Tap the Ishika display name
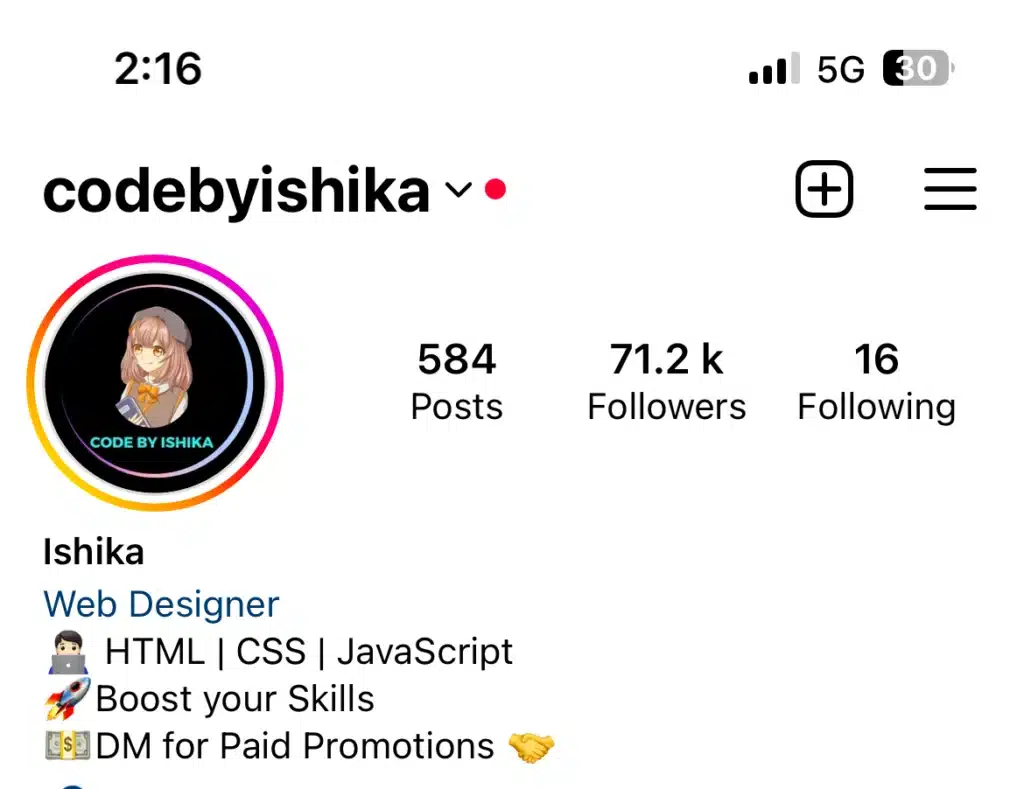This screenshot has height=789, width=1024. [93, 552]
